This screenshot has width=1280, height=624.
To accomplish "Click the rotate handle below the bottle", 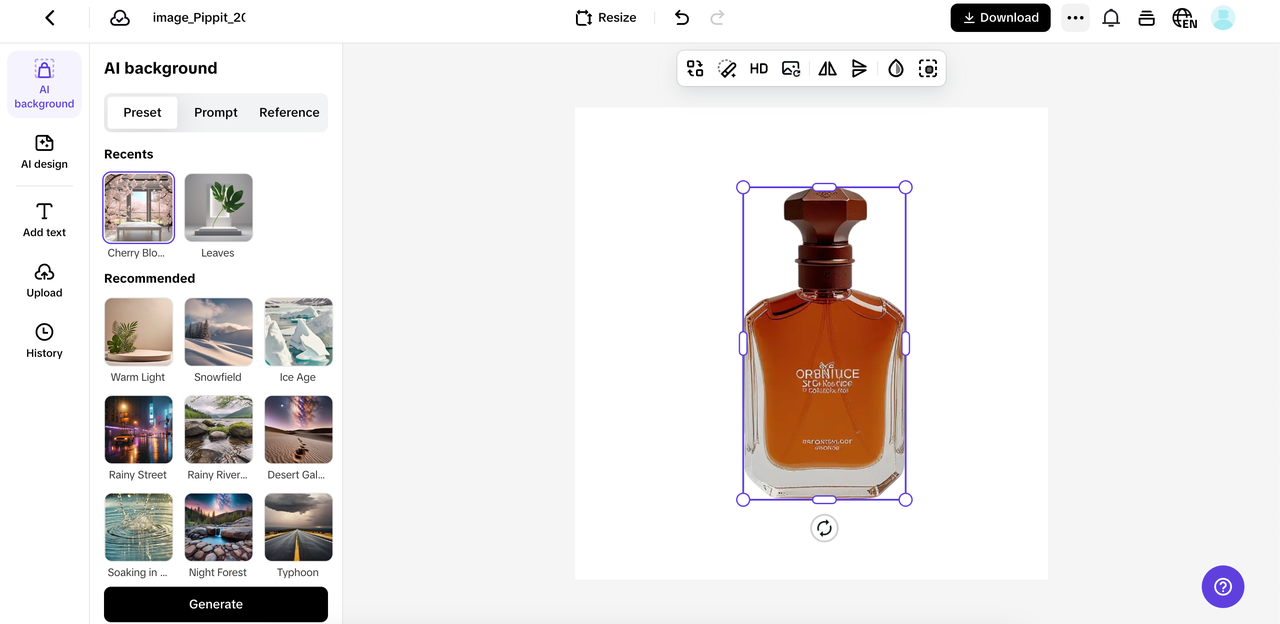I will coord(823,528).
